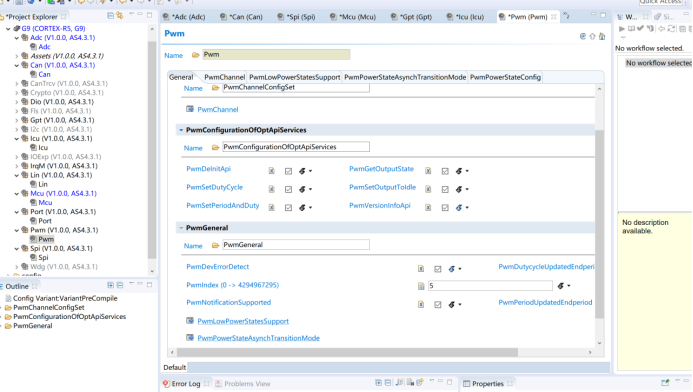
Task: Click the PwmChannelConfigSet name field
Action: 296,88
